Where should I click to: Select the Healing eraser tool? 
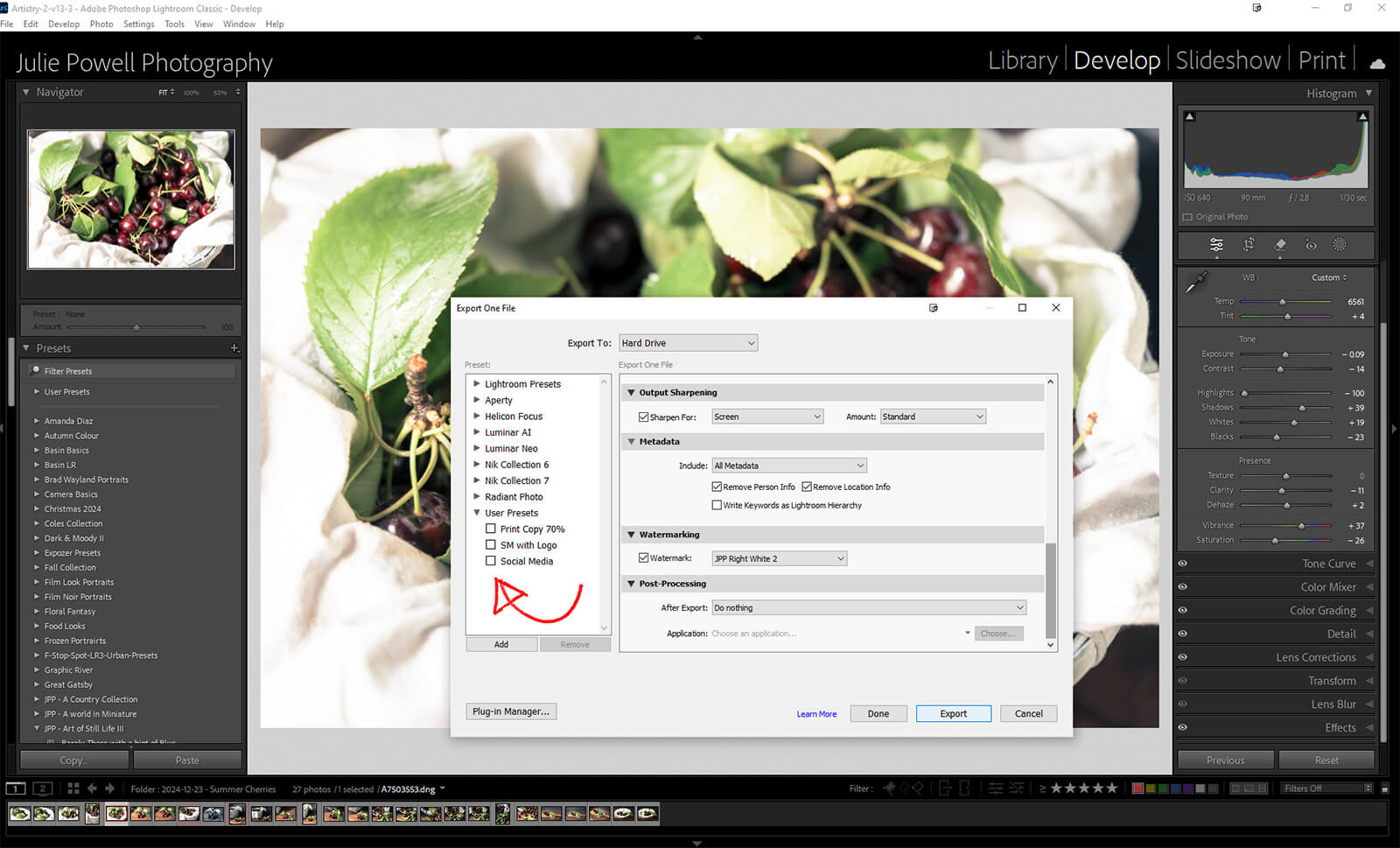[x=1280, y=245]
